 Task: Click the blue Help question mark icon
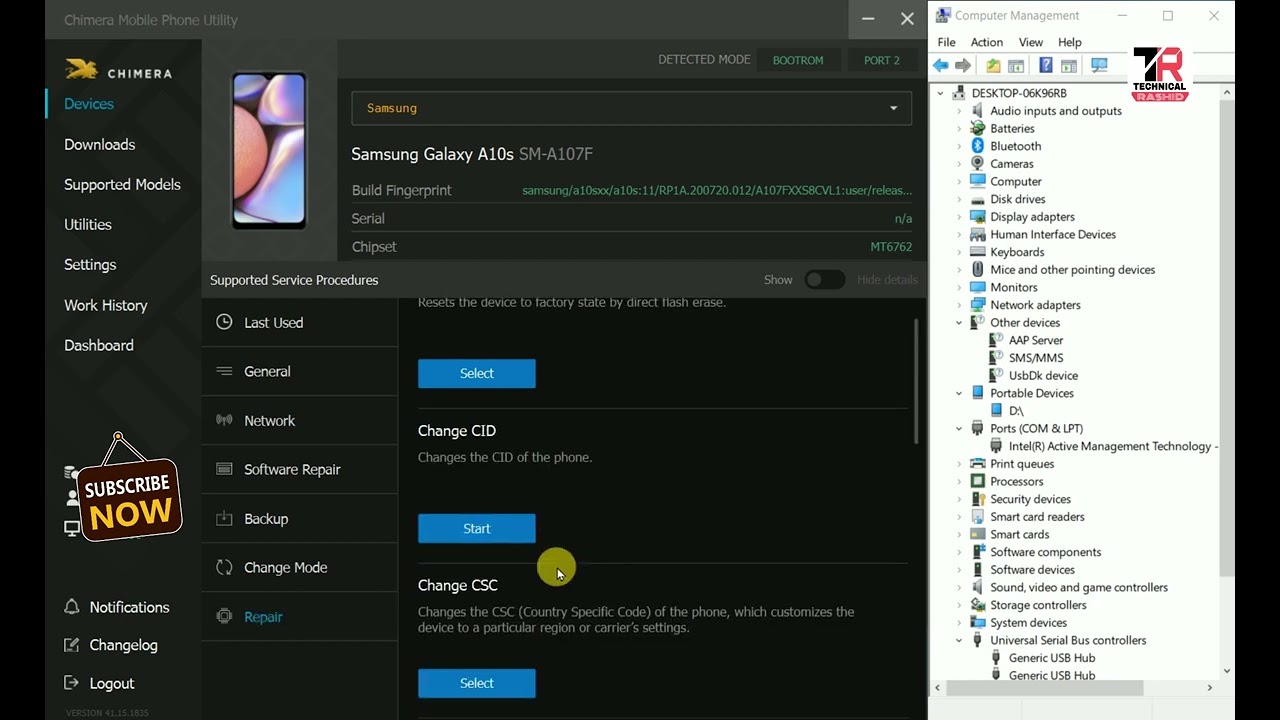pos(1045,66)
